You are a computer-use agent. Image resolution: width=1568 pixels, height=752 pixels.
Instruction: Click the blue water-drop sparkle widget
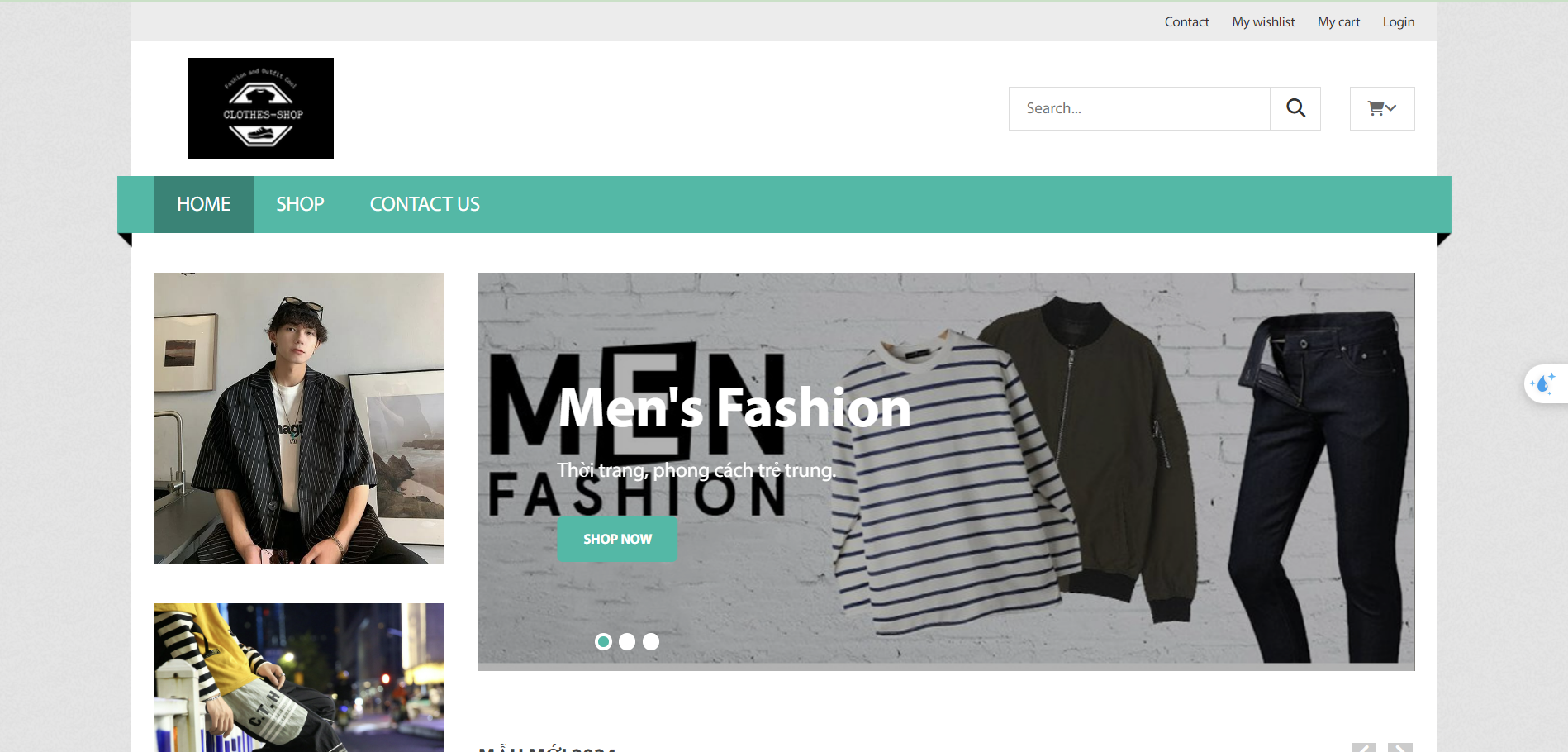pyautogui.click(x=1542, y=384)
